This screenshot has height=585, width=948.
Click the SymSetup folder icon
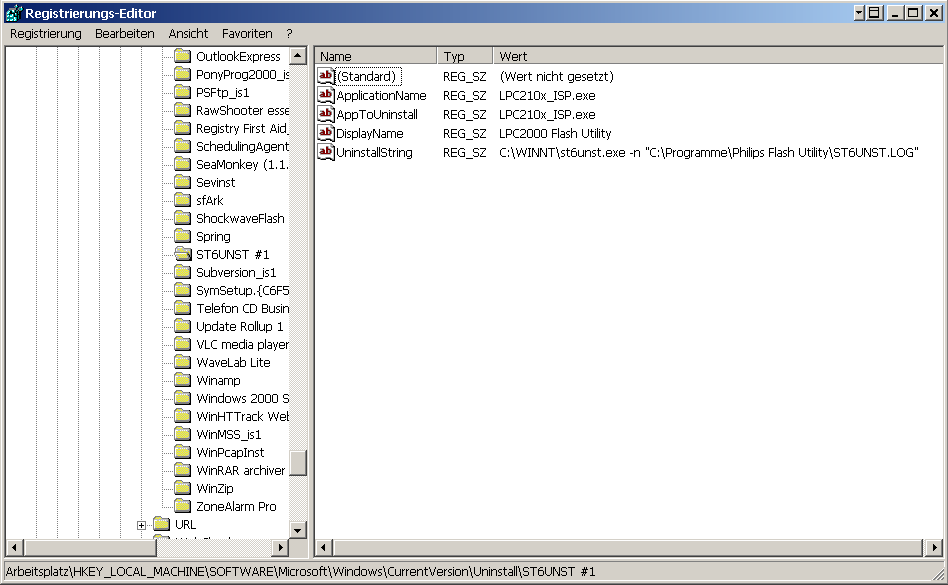pyautogui.click(x=183, y=290)
